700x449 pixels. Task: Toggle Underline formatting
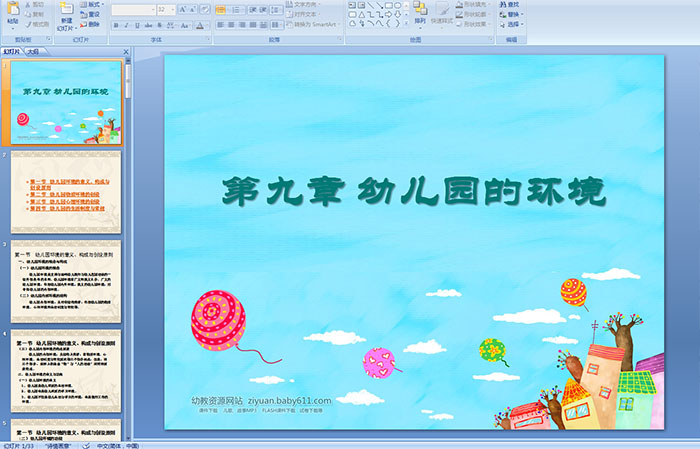pyautogui.click(x=137, y=25)
